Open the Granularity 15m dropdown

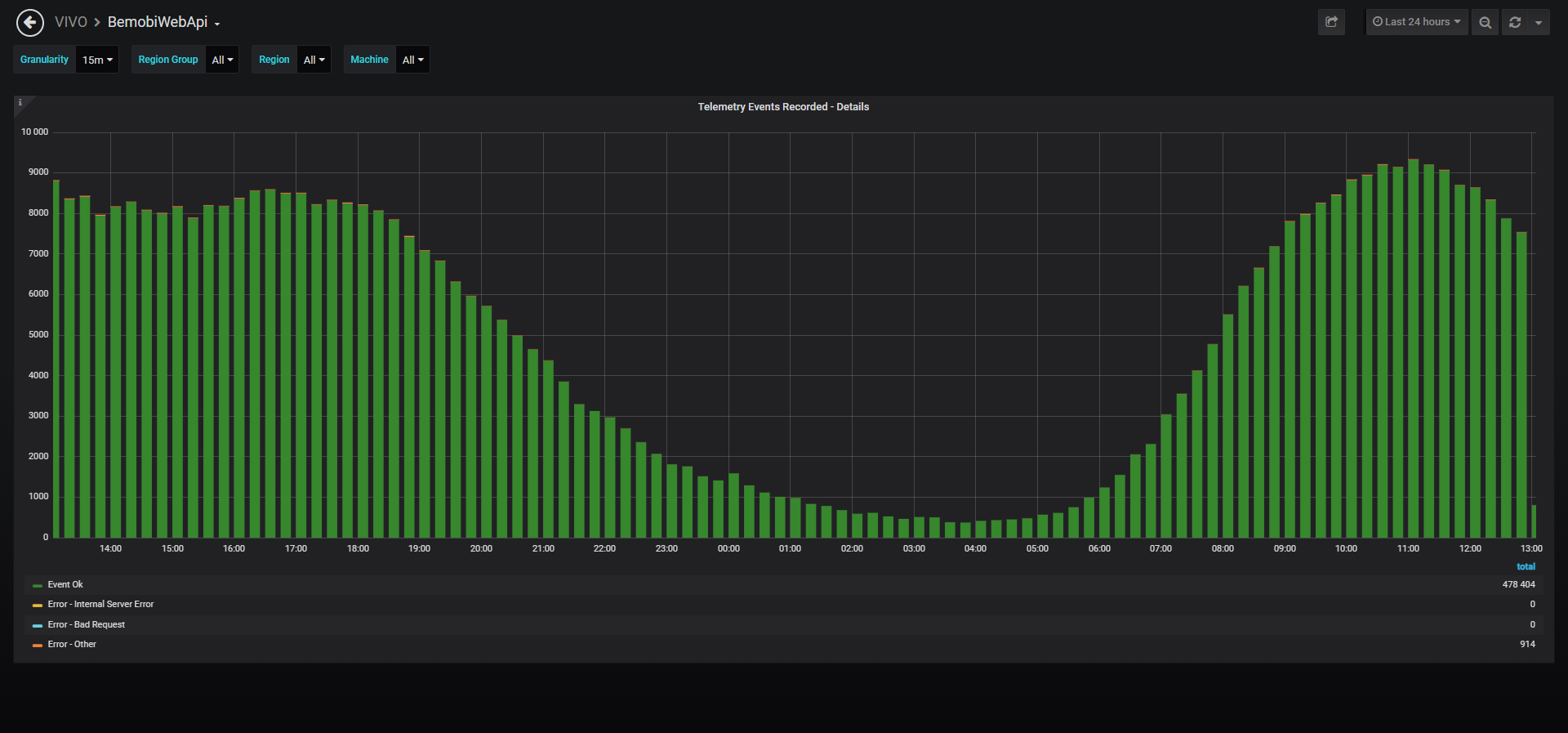click(97, 60)
